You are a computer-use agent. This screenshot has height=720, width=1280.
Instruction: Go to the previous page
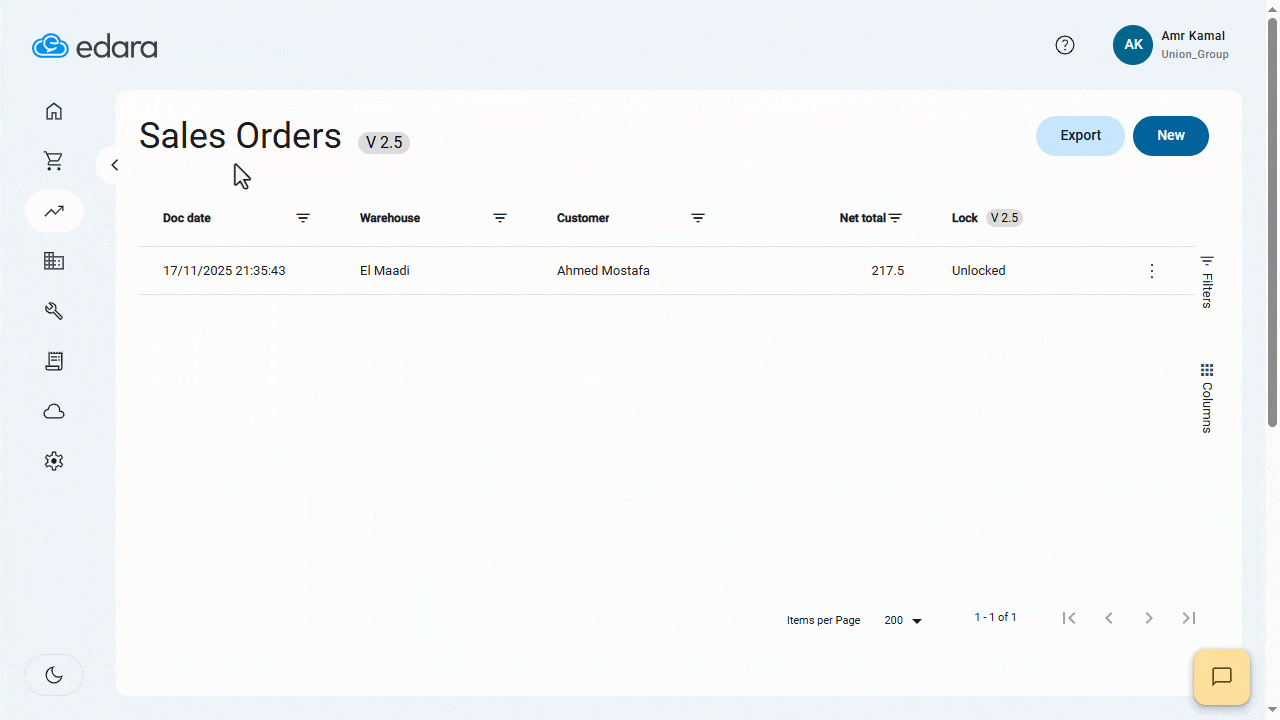[x=1109, y=618]
